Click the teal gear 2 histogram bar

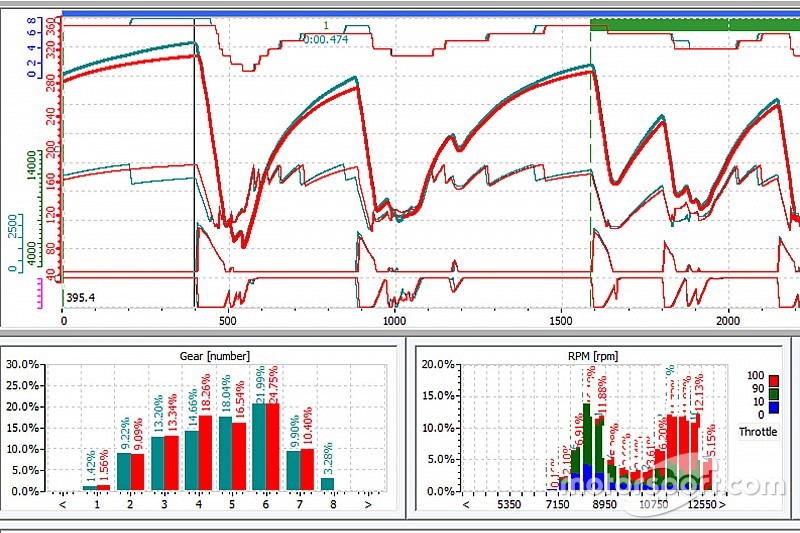click(124, 472)
